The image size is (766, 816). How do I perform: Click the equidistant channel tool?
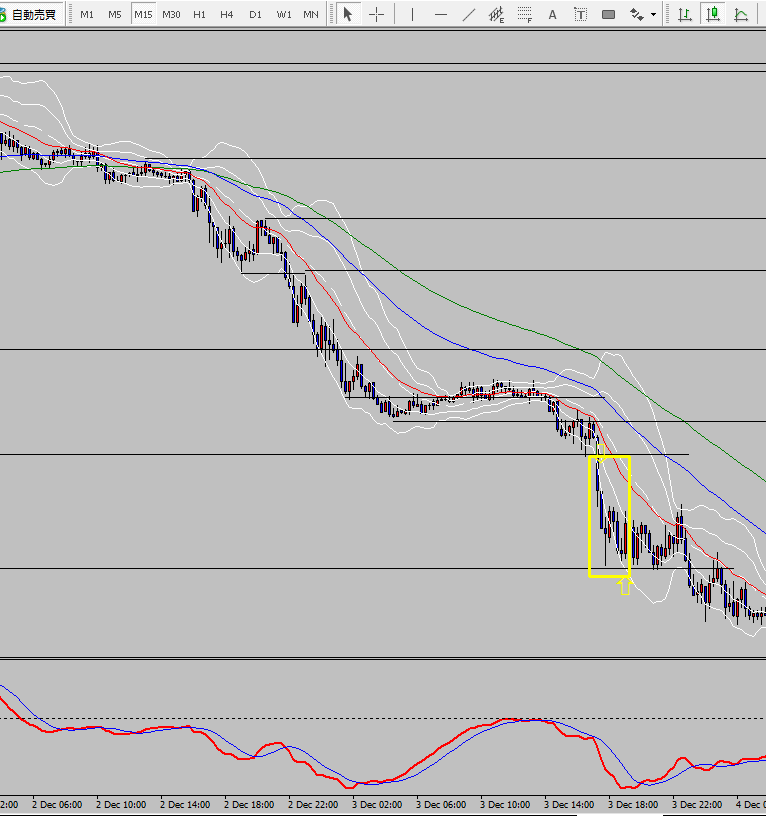[x=497, y=14]
